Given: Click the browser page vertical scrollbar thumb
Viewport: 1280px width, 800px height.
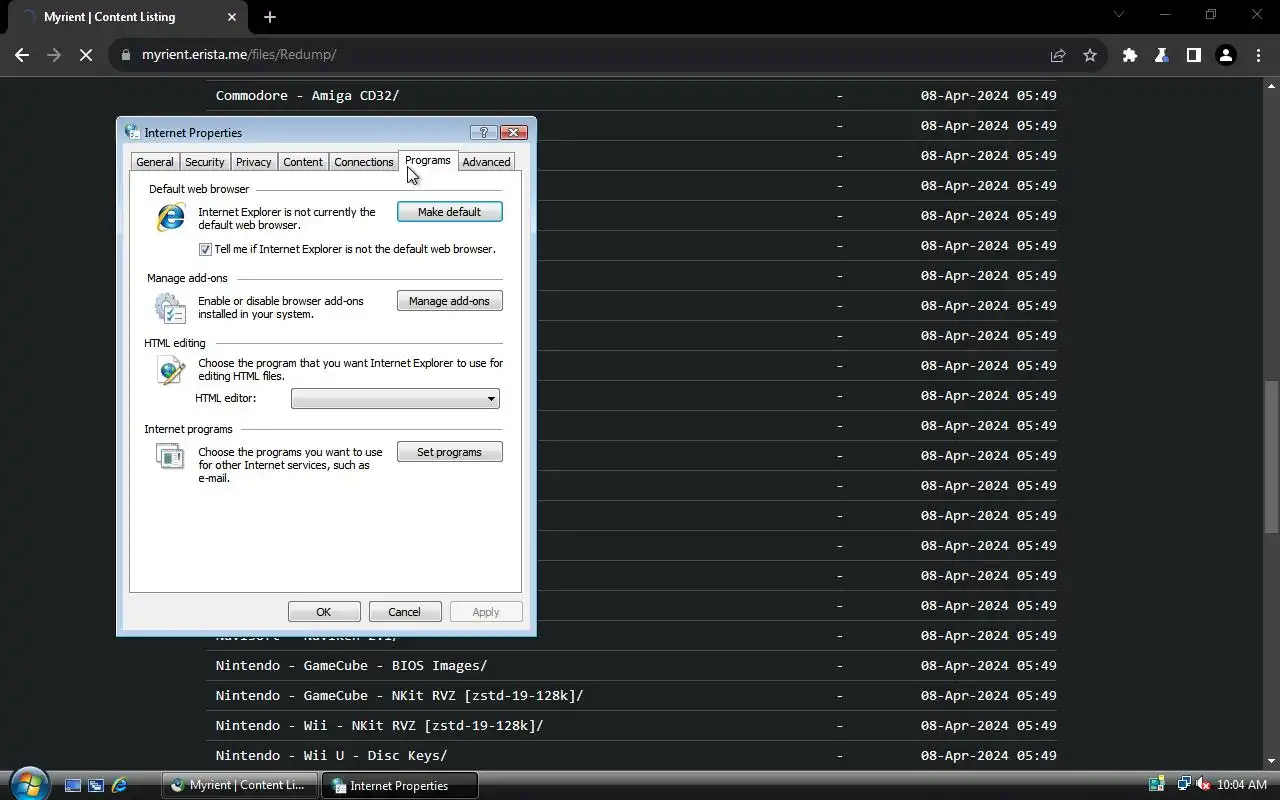Looking at the screenshot, I should 1270,458.
